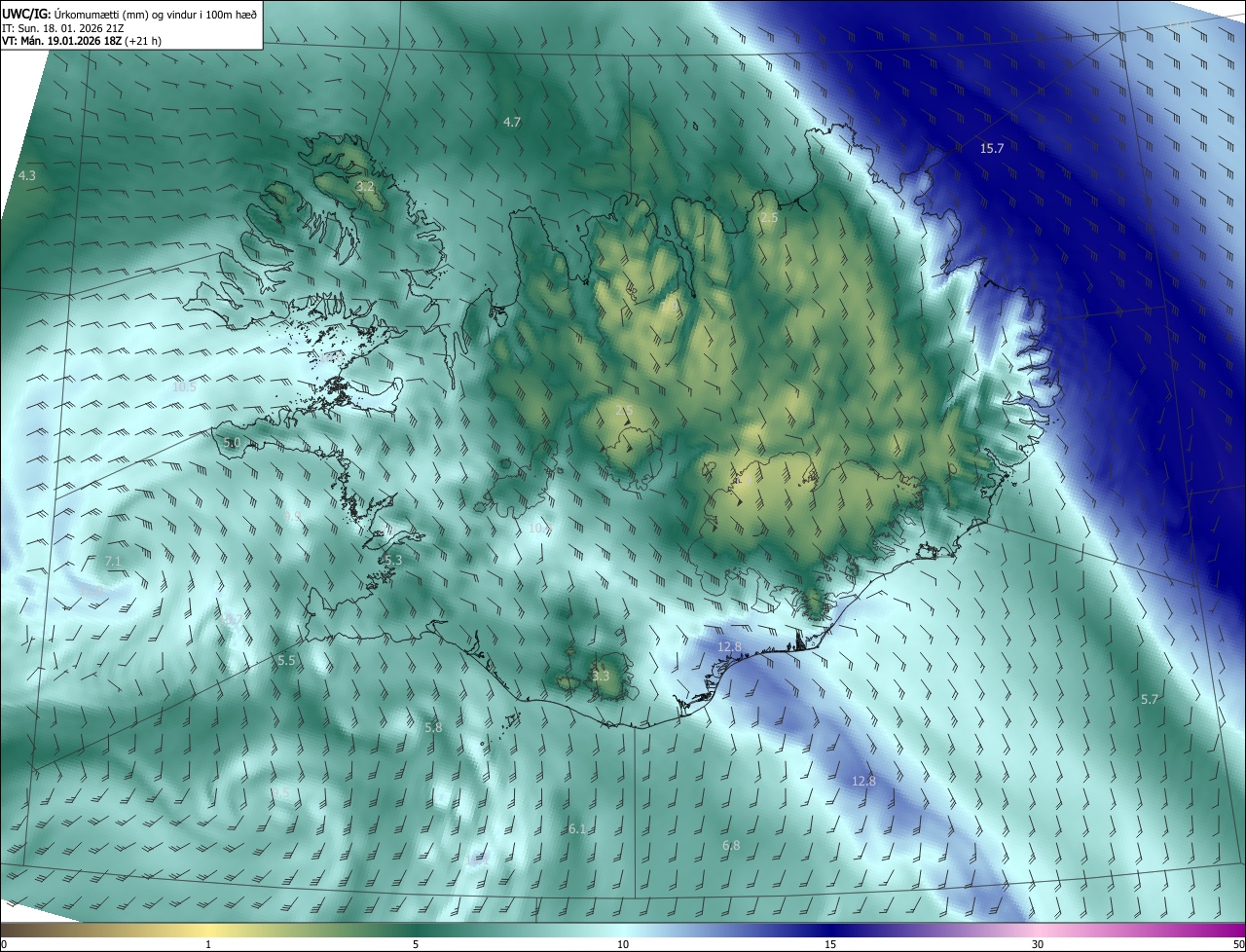Select the 6.1 value label
The image size is (1246, 952).
577,828
